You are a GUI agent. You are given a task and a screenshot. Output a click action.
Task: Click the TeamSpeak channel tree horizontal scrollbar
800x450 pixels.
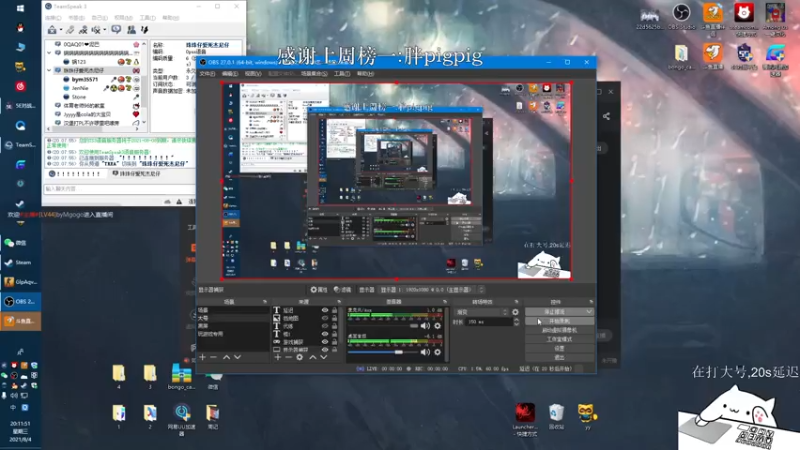(93, 129)
